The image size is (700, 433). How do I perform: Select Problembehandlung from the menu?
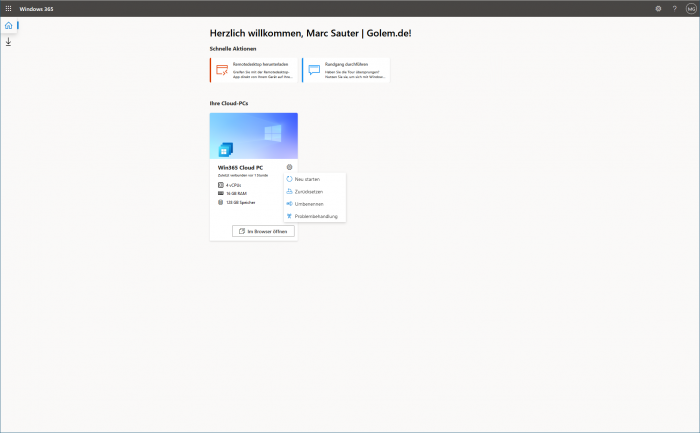[x=315, y=216]
